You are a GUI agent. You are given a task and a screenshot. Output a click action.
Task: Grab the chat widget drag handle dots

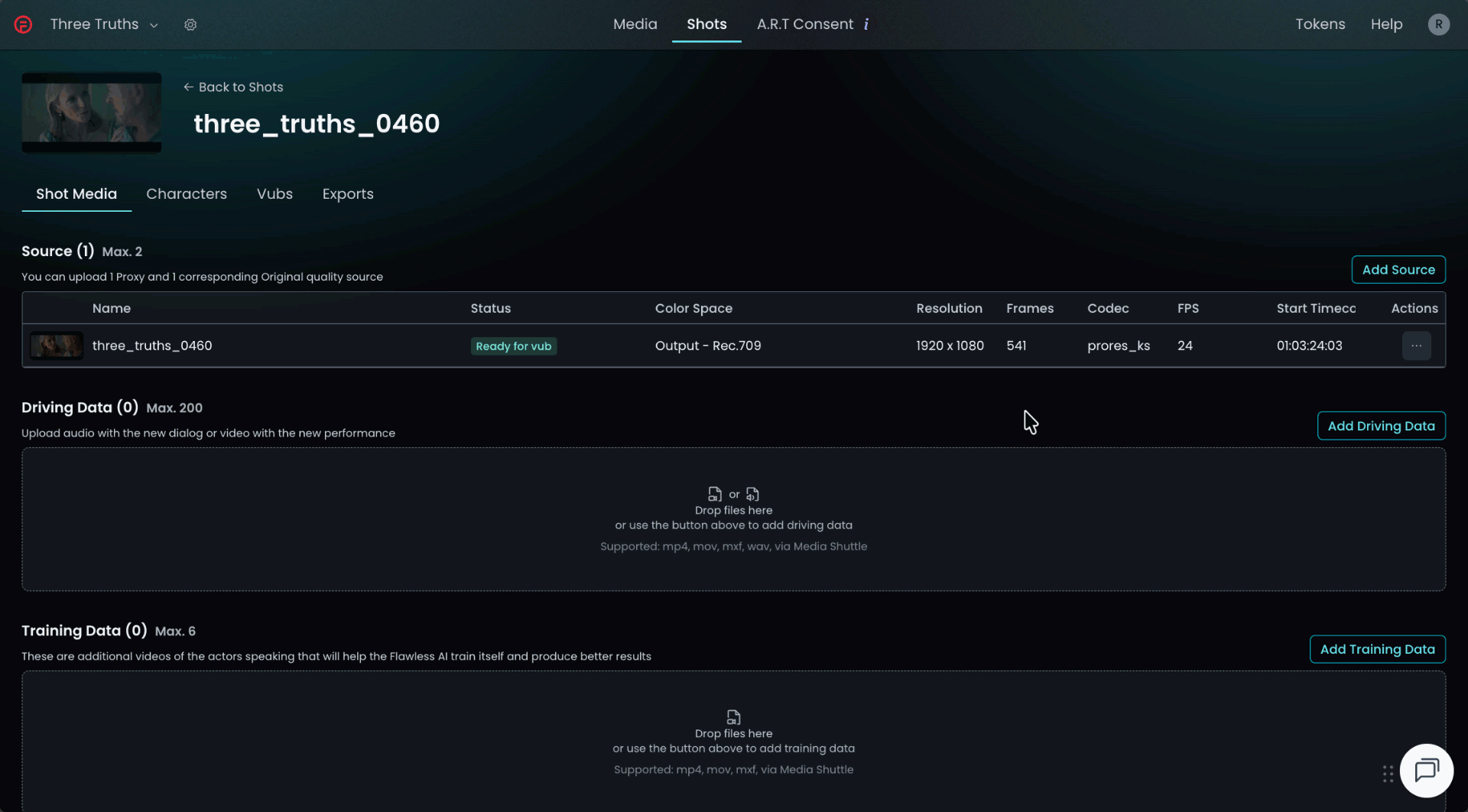(1388, 774)
